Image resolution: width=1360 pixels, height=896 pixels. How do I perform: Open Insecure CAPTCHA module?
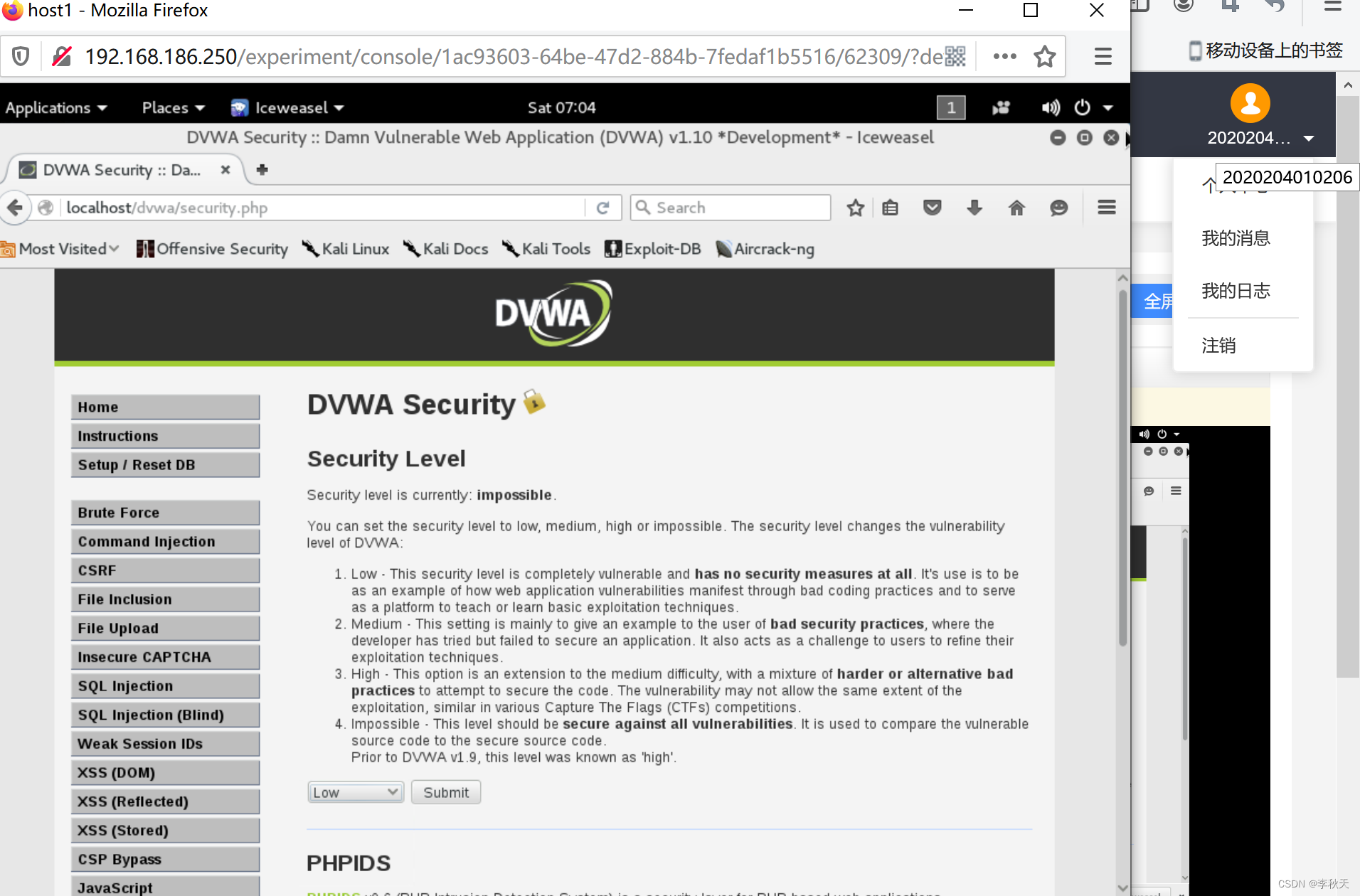click(x=165, y=657)
